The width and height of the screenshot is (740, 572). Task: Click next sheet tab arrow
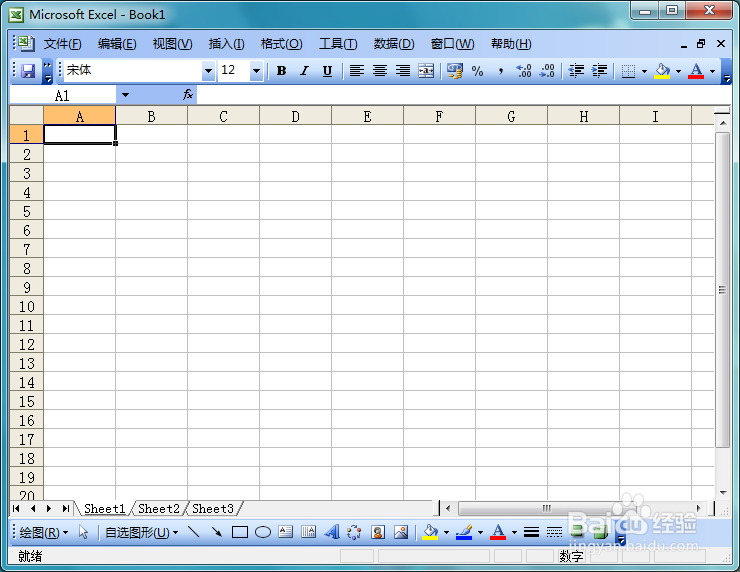pos(49,508)
